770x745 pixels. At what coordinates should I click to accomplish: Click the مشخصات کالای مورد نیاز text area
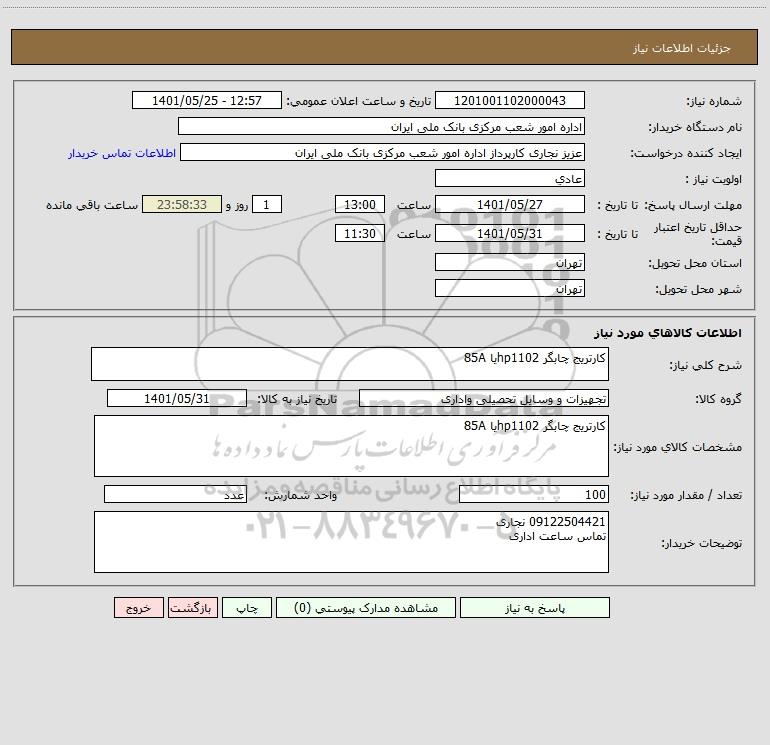click(351, 446)
